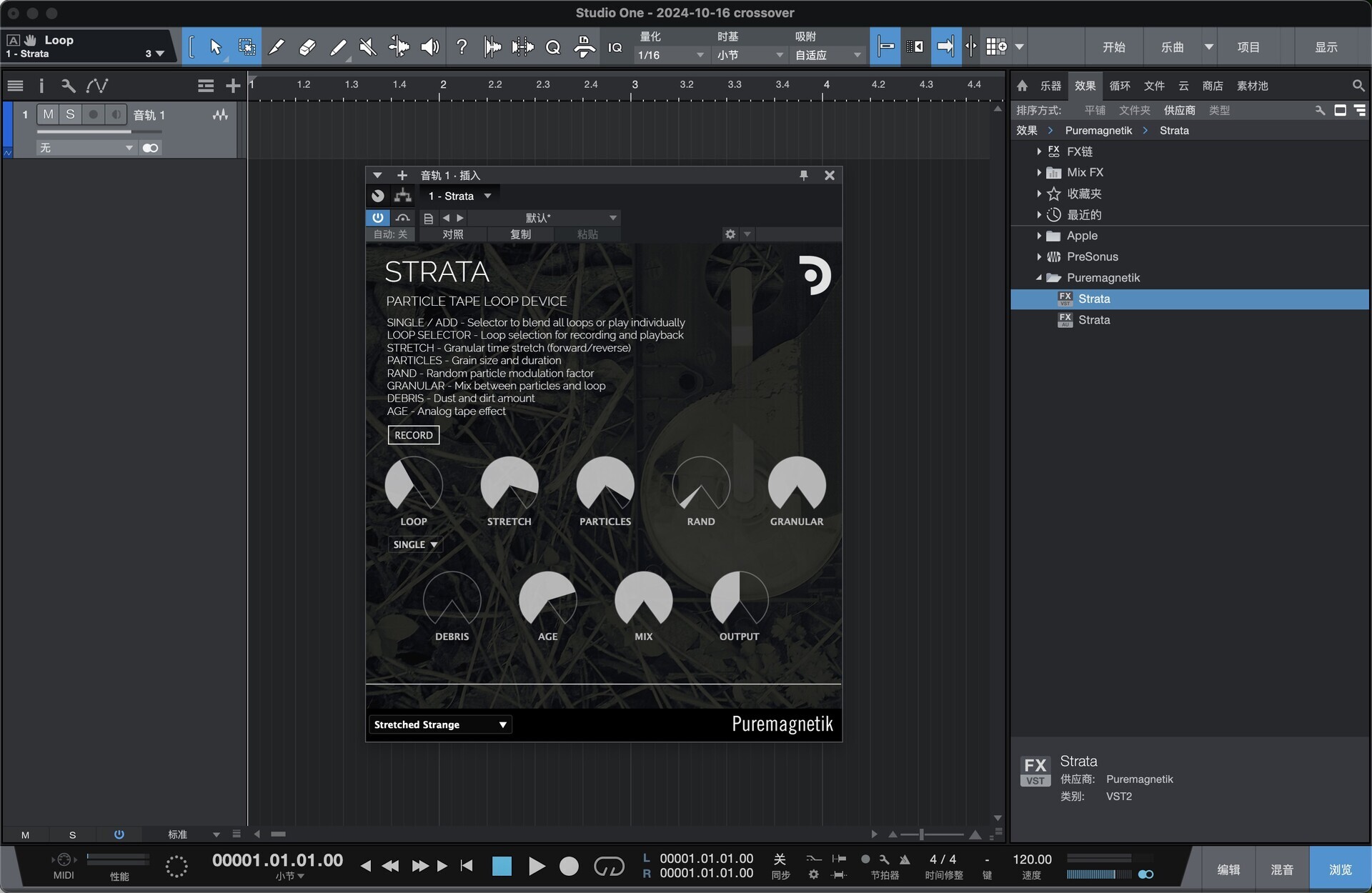Open the 混音 view
The image size is (1372, 893).
pos(1282,869)
